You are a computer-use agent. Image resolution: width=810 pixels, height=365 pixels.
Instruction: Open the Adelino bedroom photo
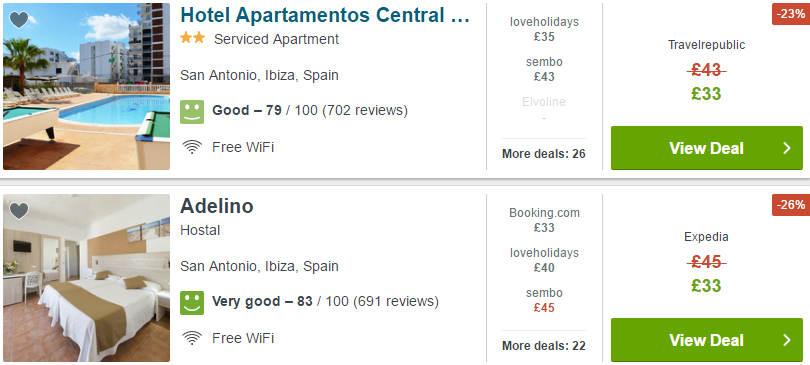coord(86,278)
